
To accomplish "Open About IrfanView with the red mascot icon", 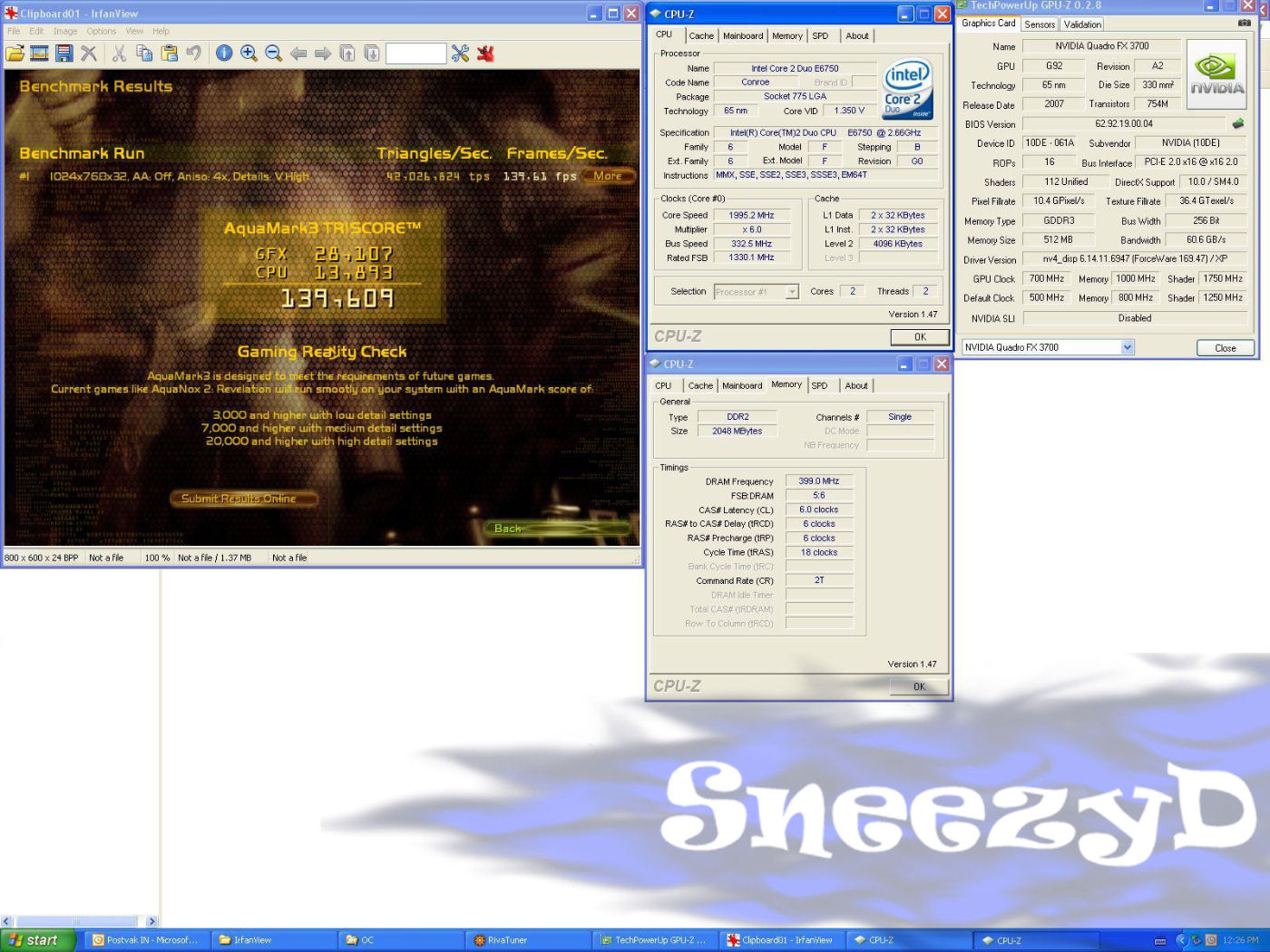I will 485,53.
